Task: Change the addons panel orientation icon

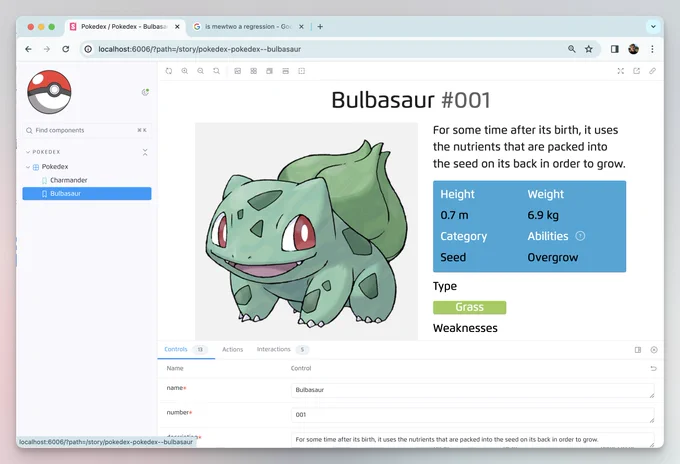Action: [638, 350]
